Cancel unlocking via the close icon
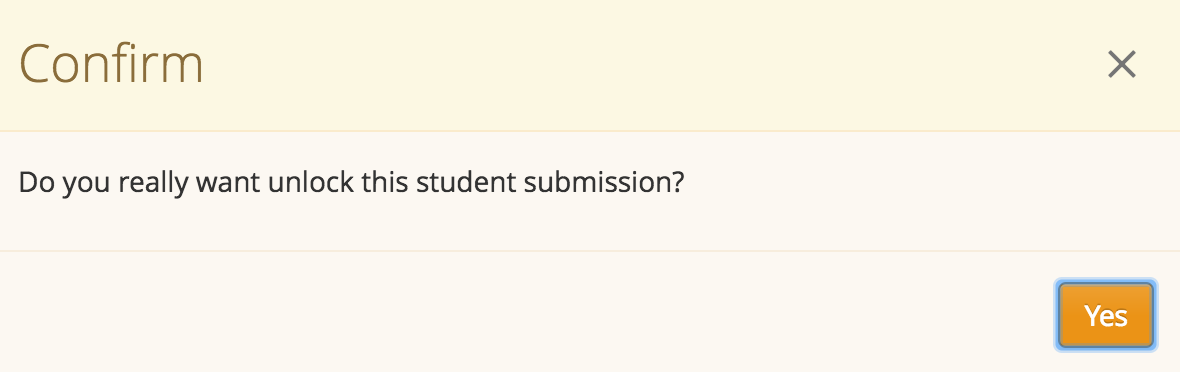1180x372 pixels. (x=1121, y=65)
